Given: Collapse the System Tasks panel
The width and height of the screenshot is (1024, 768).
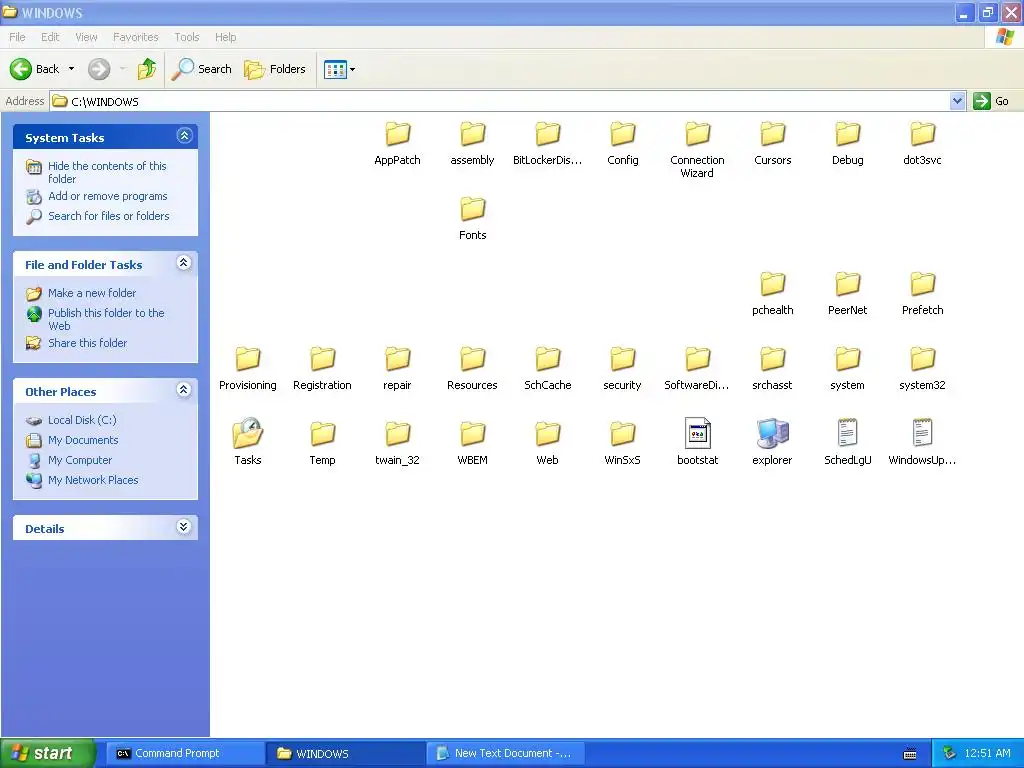Looking at the screenshot, I should pyautogui.click(x=184, y=136).
